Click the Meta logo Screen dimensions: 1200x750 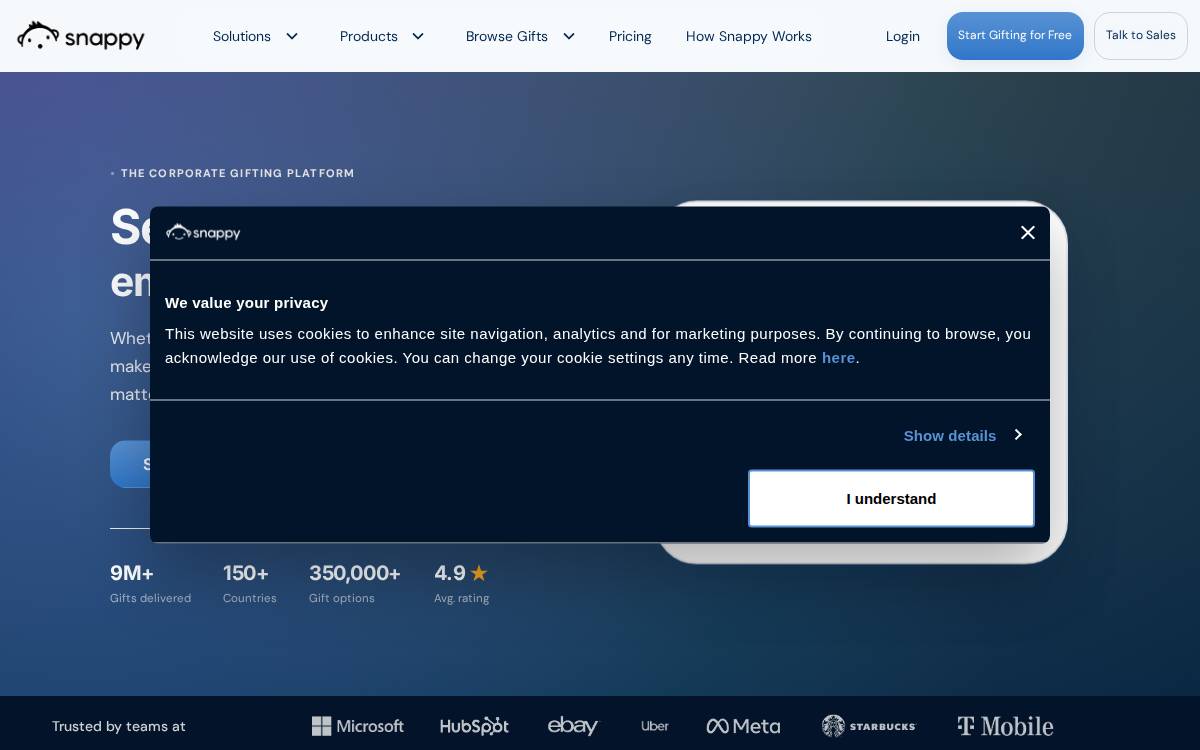[743, 726]
